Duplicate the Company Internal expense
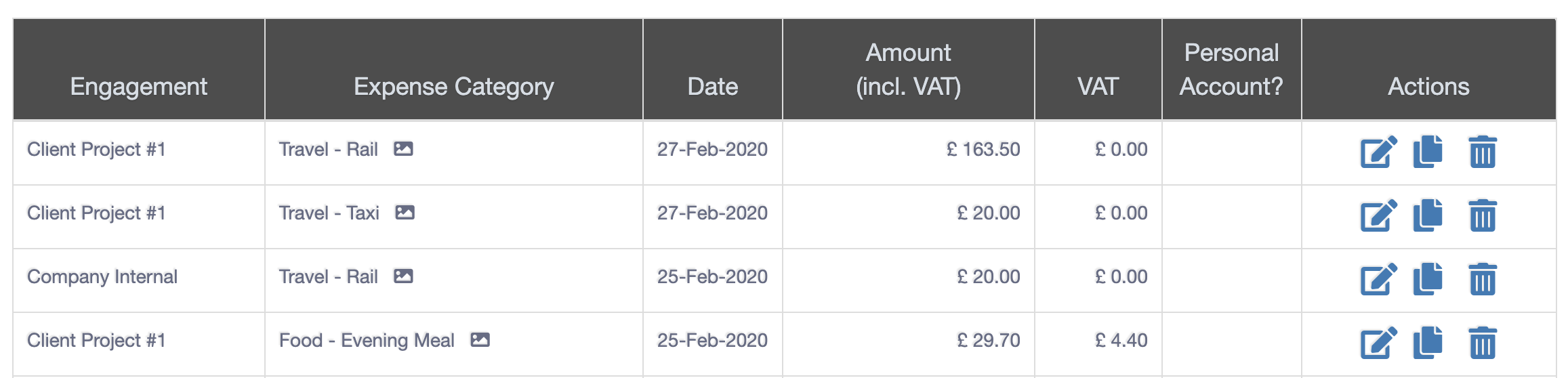 point(1428,279)
